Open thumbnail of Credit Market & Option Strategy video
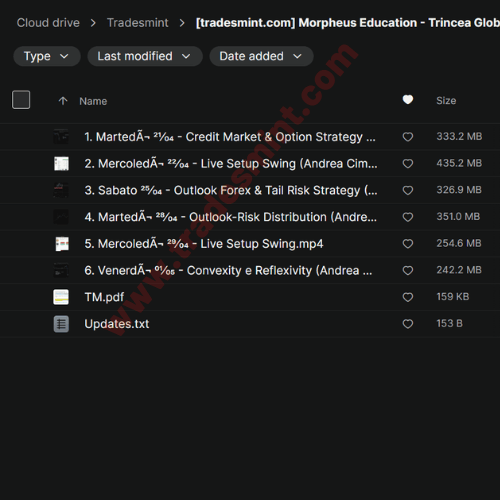 (61, 137)
